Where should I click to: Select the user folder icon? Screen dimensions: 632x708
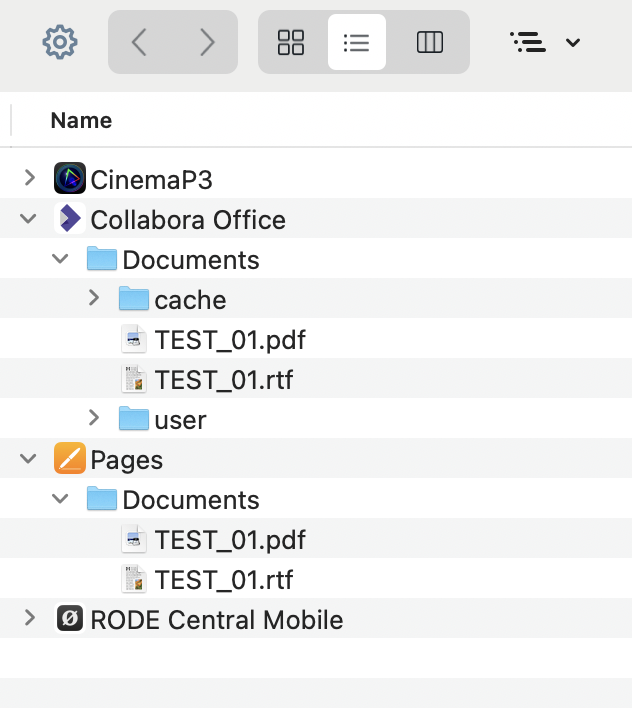134,419
